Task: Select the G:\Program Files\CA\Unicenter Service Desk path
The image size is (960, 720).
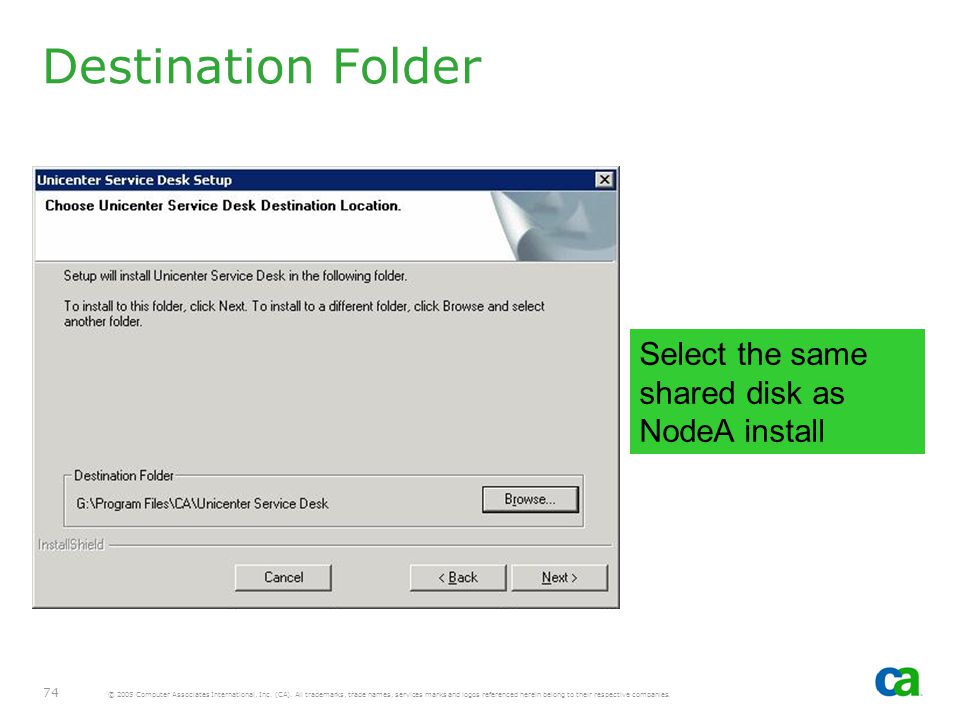Action: point(202,504)
